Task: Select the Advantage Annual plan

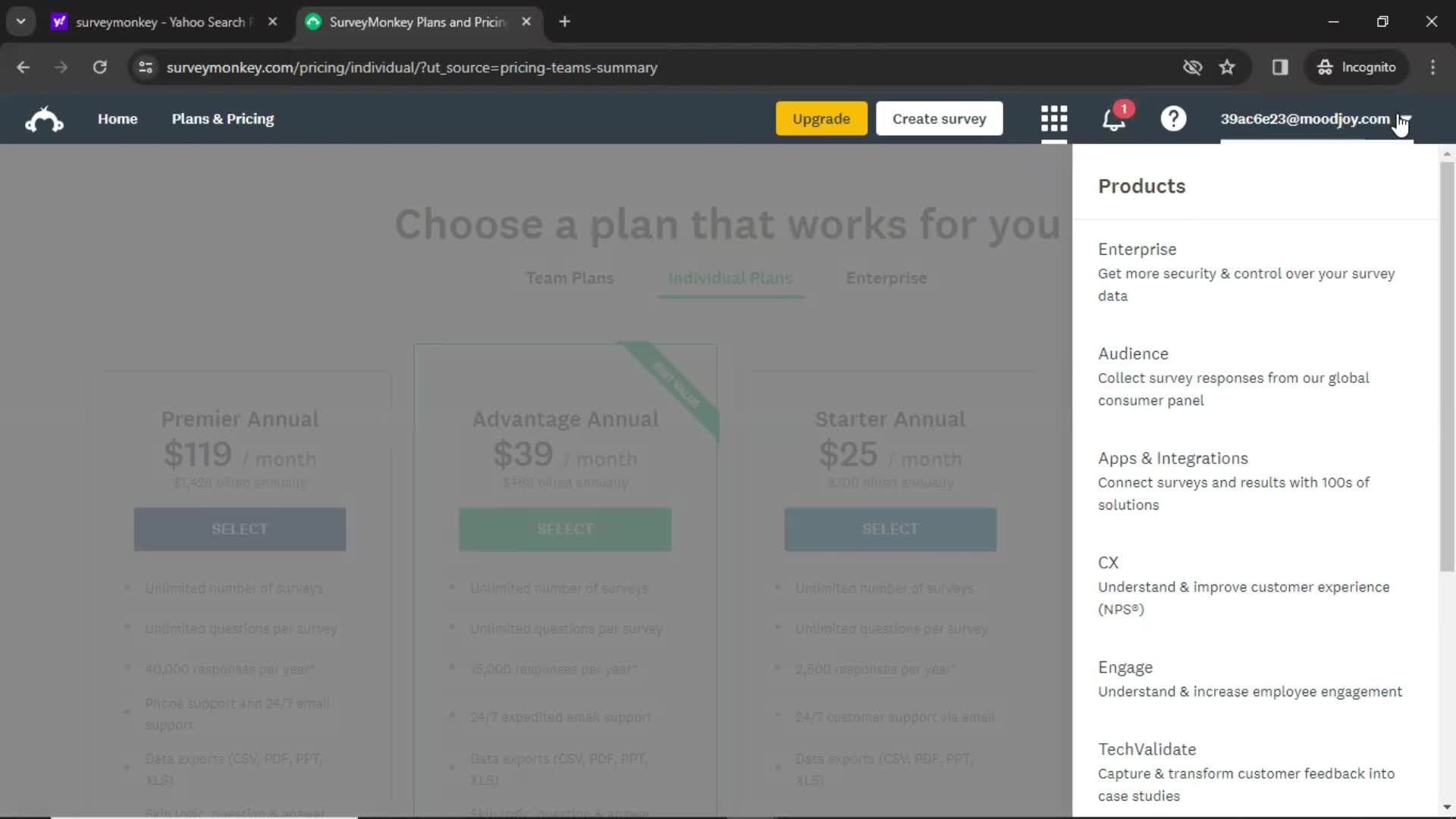Action: (565, 529)
